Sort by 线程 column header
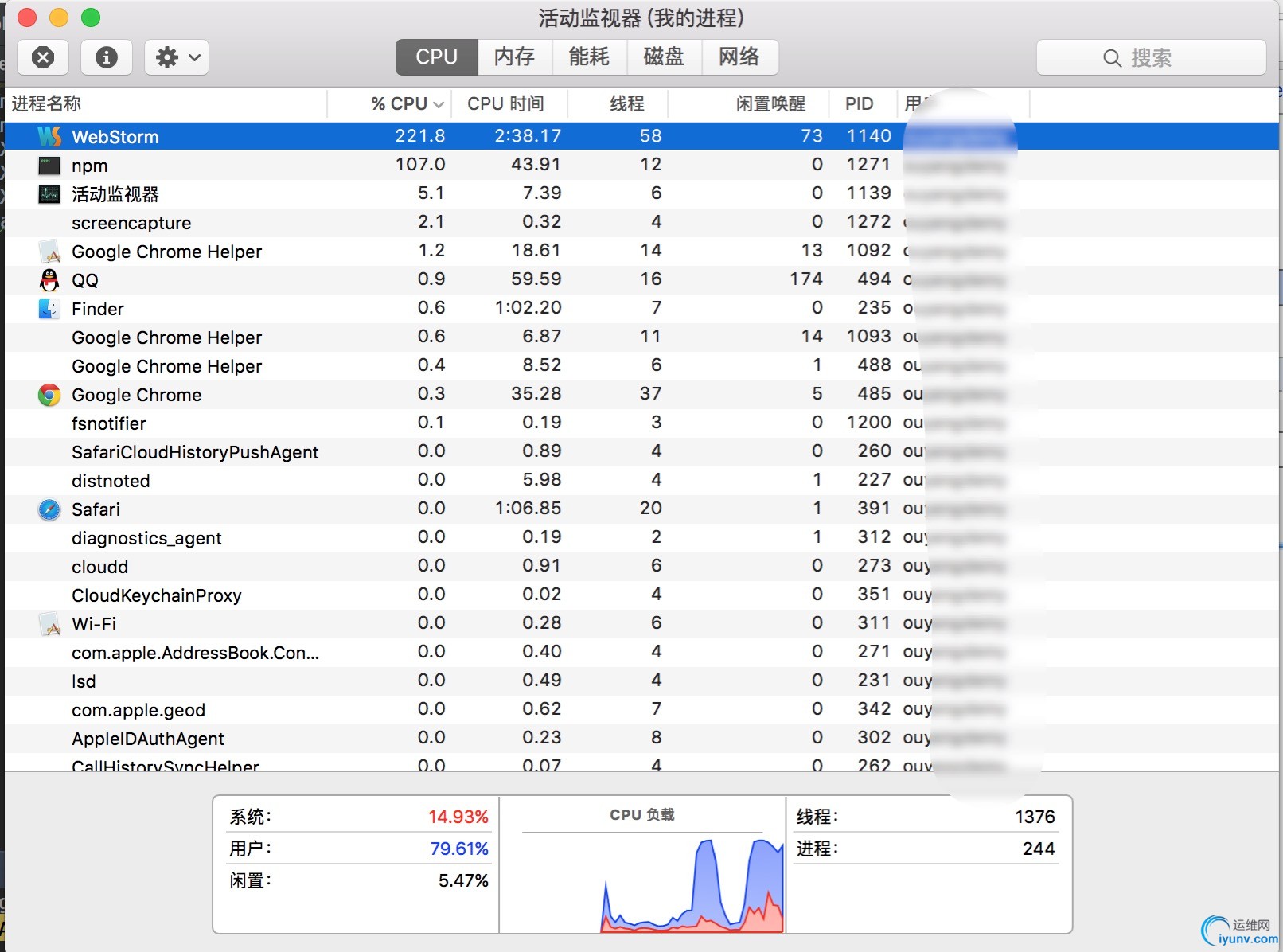 tap(618, 103)
